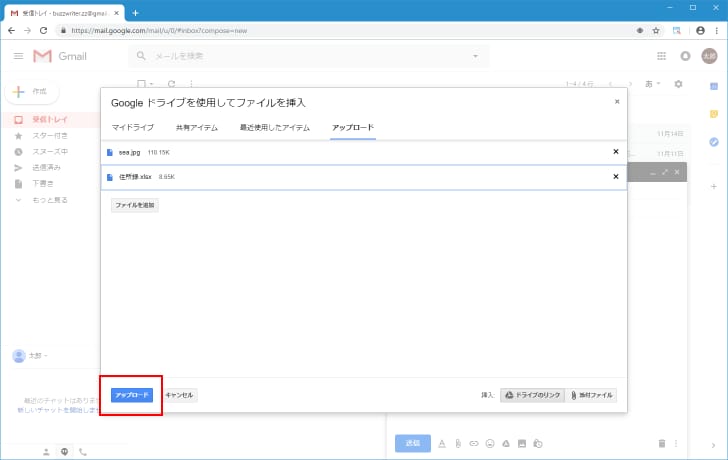Expand もっと見る in sidebar
This screenshot has height=460, width=728.
50,200
